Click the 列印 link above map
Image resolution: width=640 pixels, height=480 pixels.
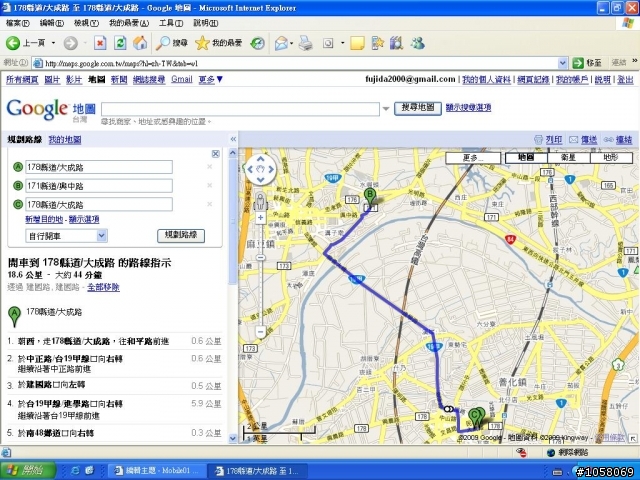point(554,140)
